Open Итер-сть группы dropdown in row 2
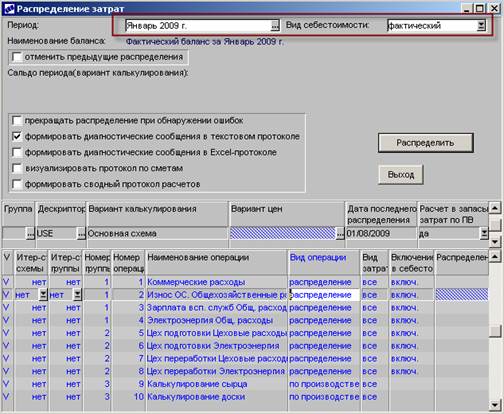This screenshot has width=504, height=414. pos(77,295)
